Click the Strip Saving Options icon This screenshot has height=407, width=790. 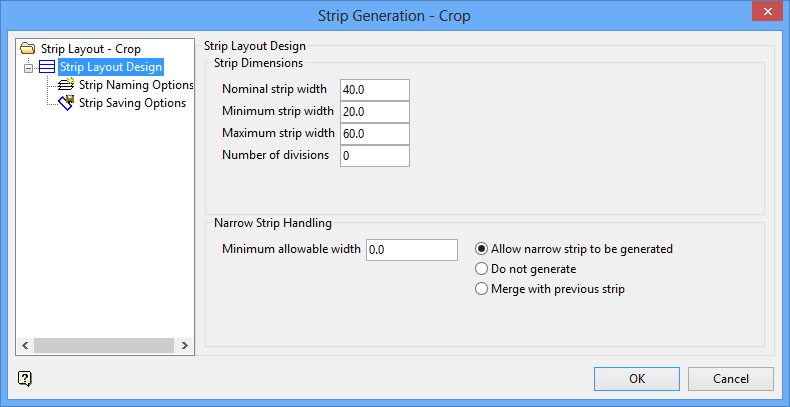(x=67, y=103)
